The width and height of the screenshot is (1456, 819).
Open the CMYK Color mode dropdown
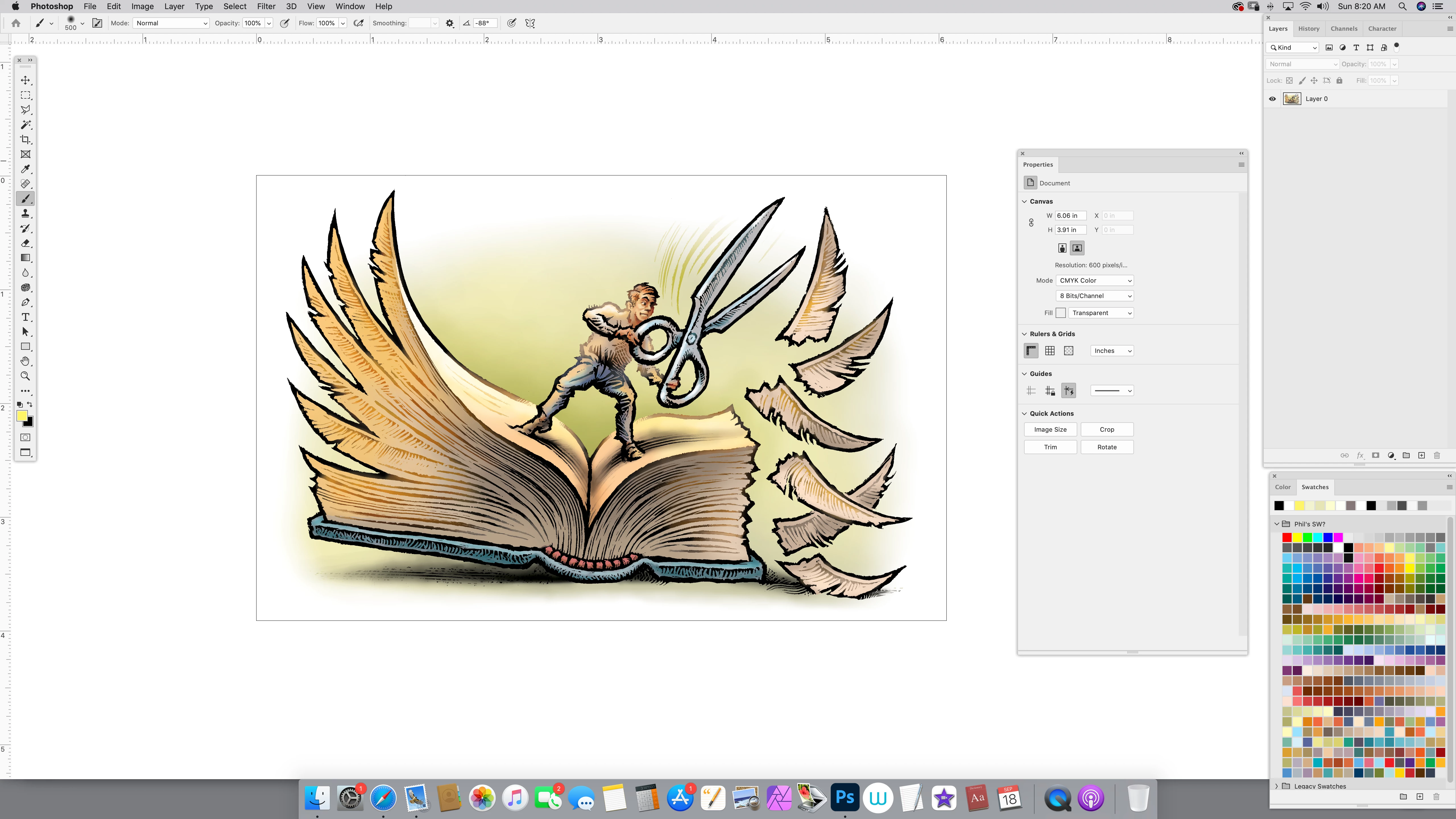pyautogui.click(x=1095, y=280)
